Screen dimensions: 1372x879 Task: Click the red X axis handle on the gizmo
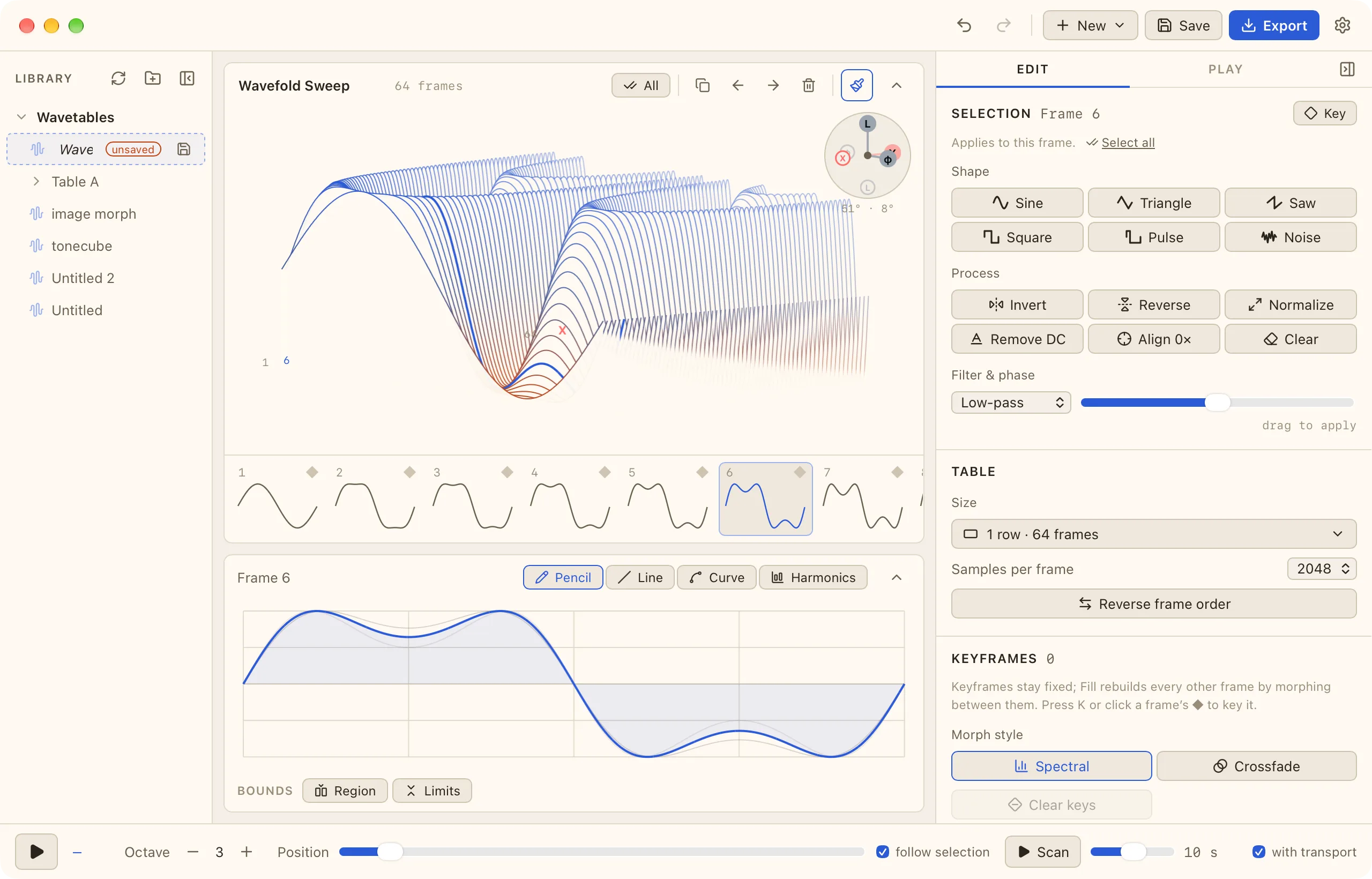842,158
